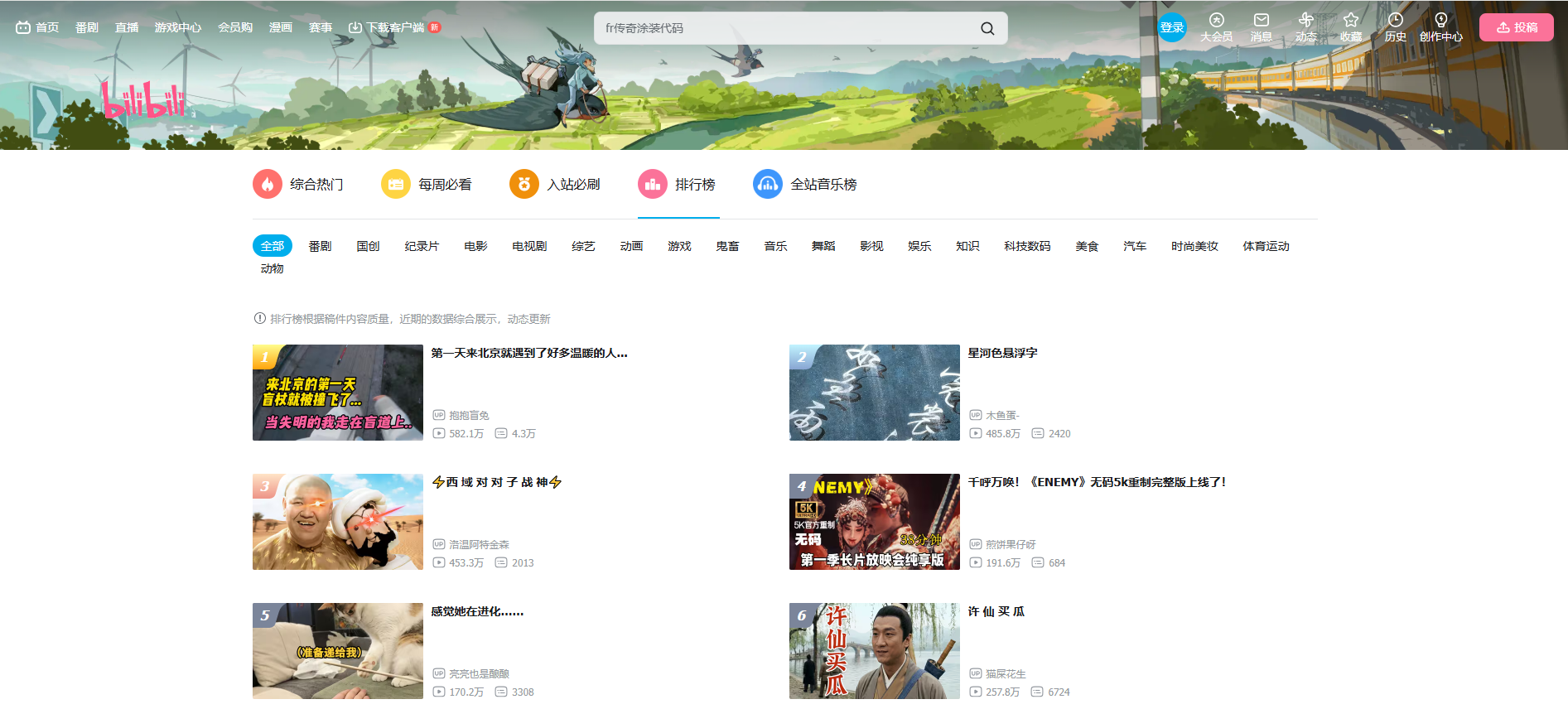Click the 综合热门 flame icon
This screenshot has height=709, width=1568.
click(x=268, y=184)
